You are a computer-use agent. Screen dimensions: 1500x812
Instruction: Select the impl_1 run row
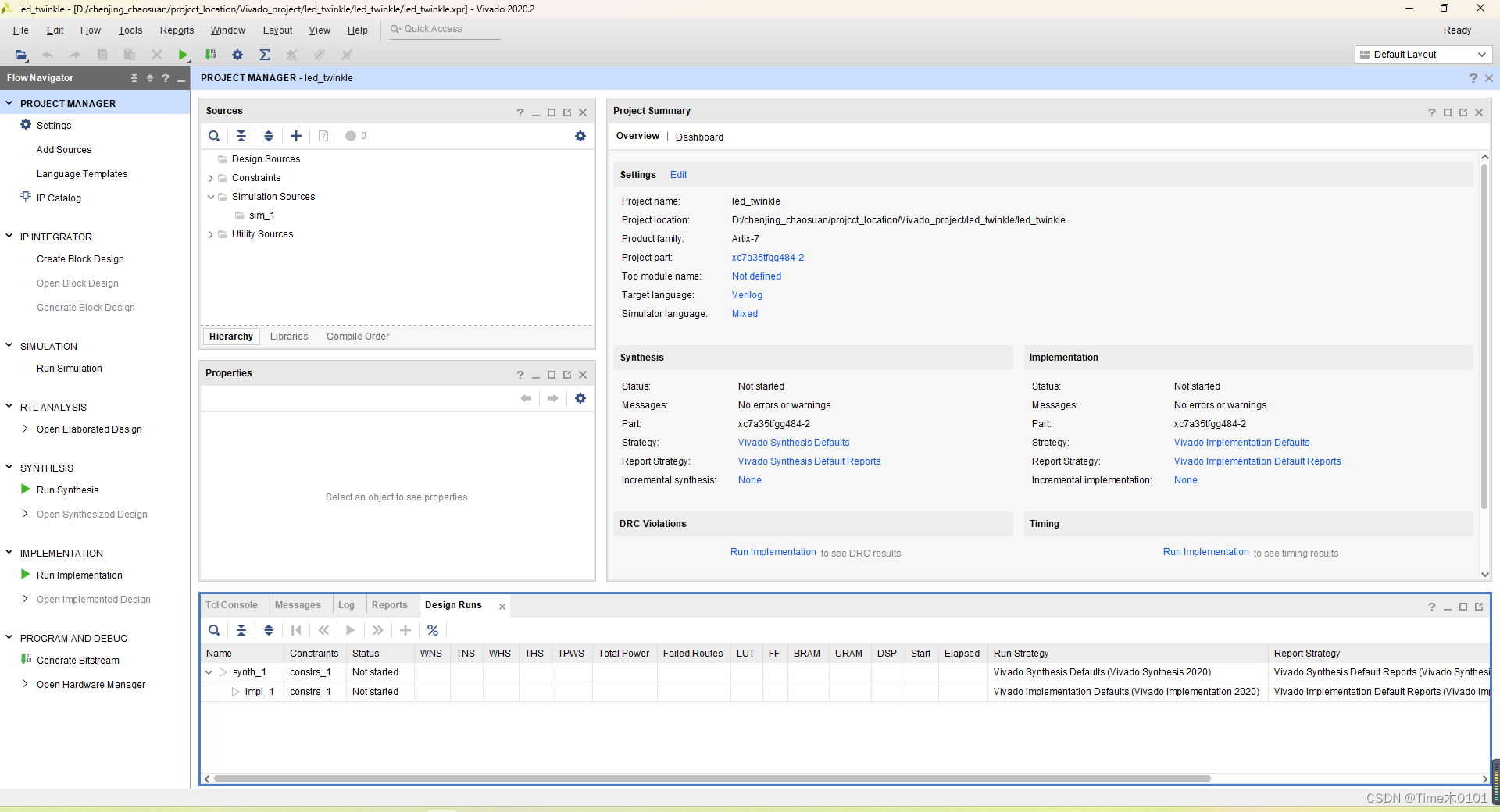pos(845,692)
